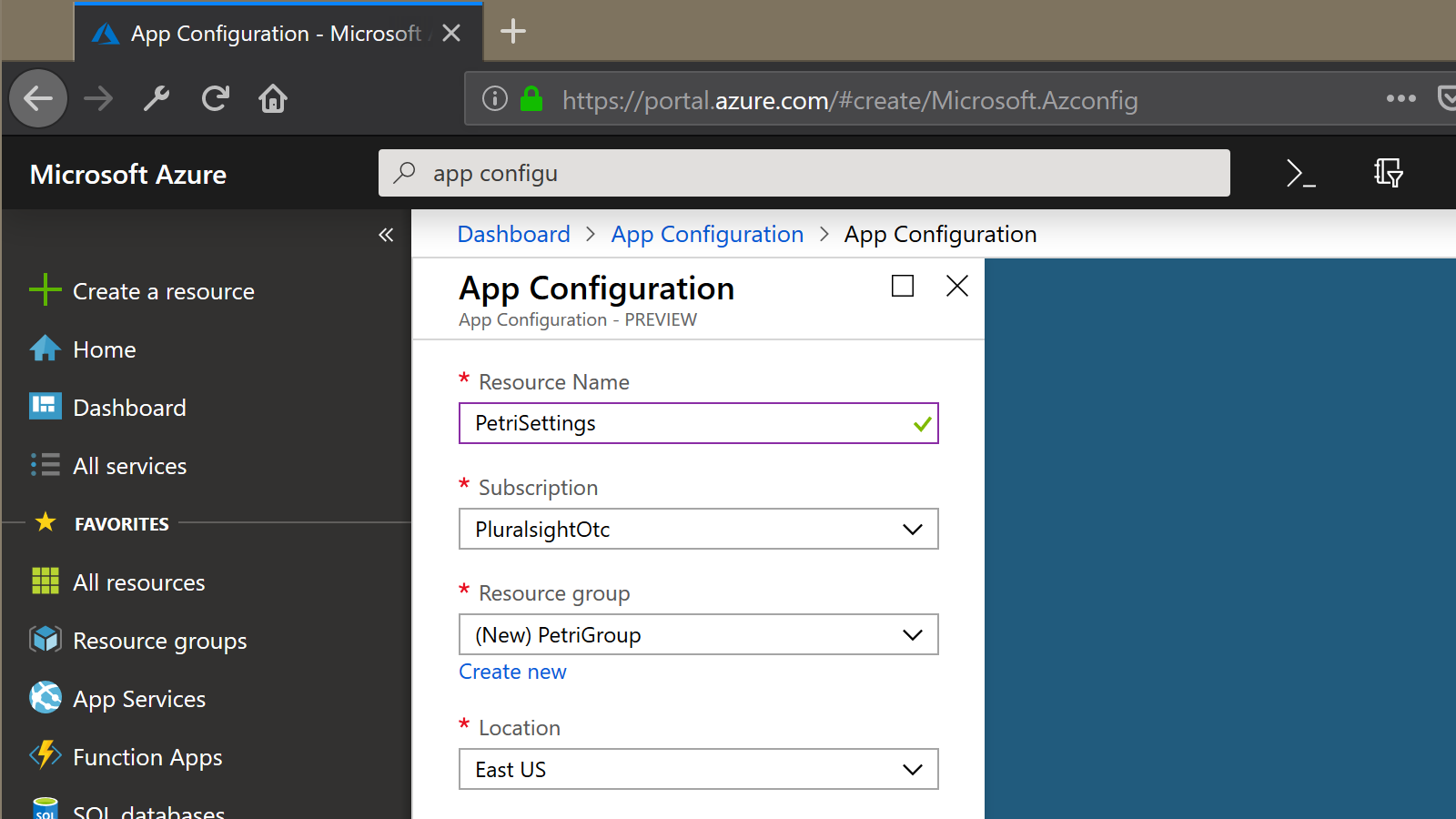Select the App Configuration - Microsoft tab
This screenshot has width=1456, height=819.
[x=278, y=34]
